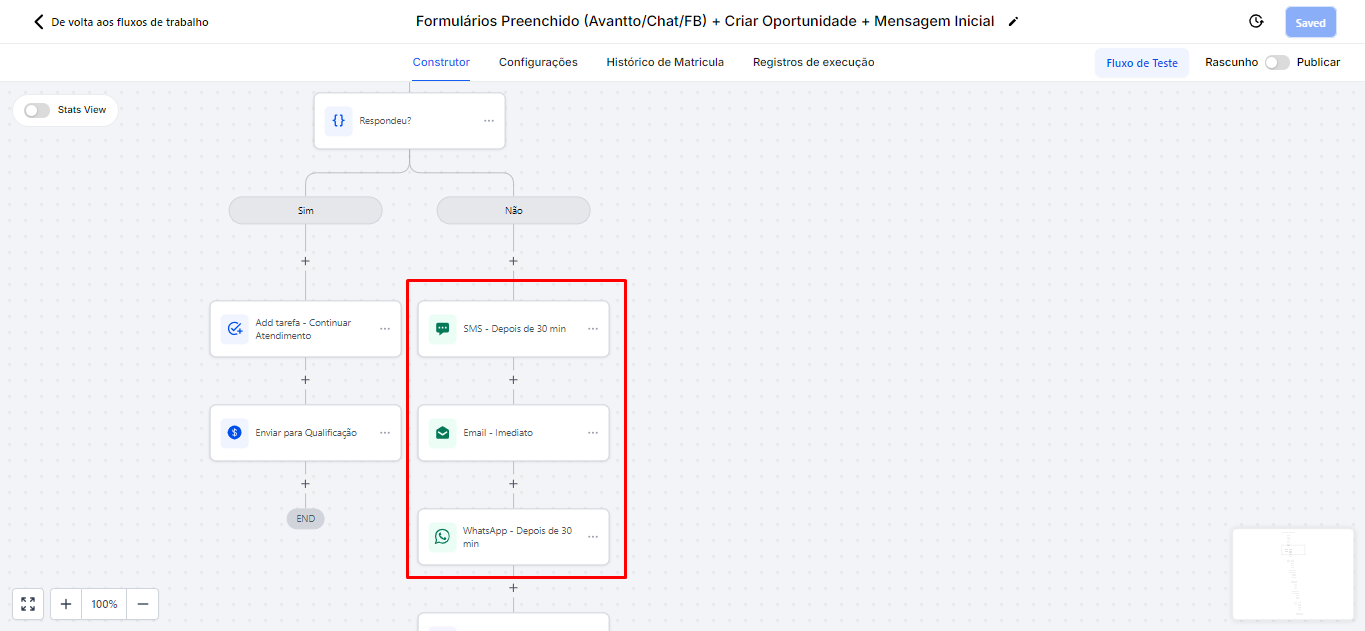Viewport: 1365px width, 631px height.
Task: Open the Registros de execução tab
Action: (813, 62)
